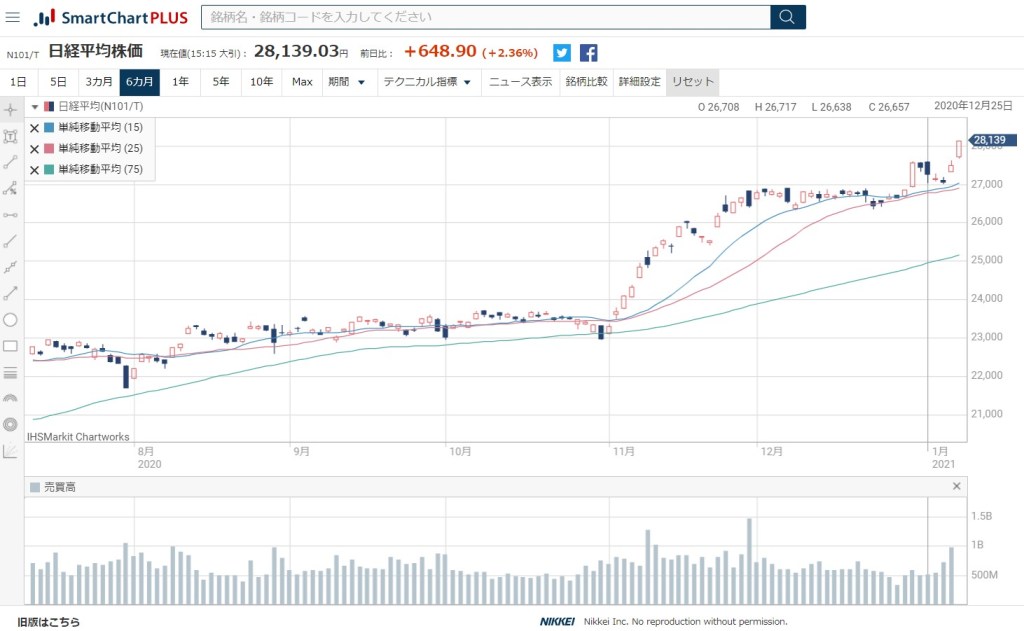Click the search magnifier button
Viewport: 1024px width, 631px height.
pyautogui.click(x=787, y=17)
